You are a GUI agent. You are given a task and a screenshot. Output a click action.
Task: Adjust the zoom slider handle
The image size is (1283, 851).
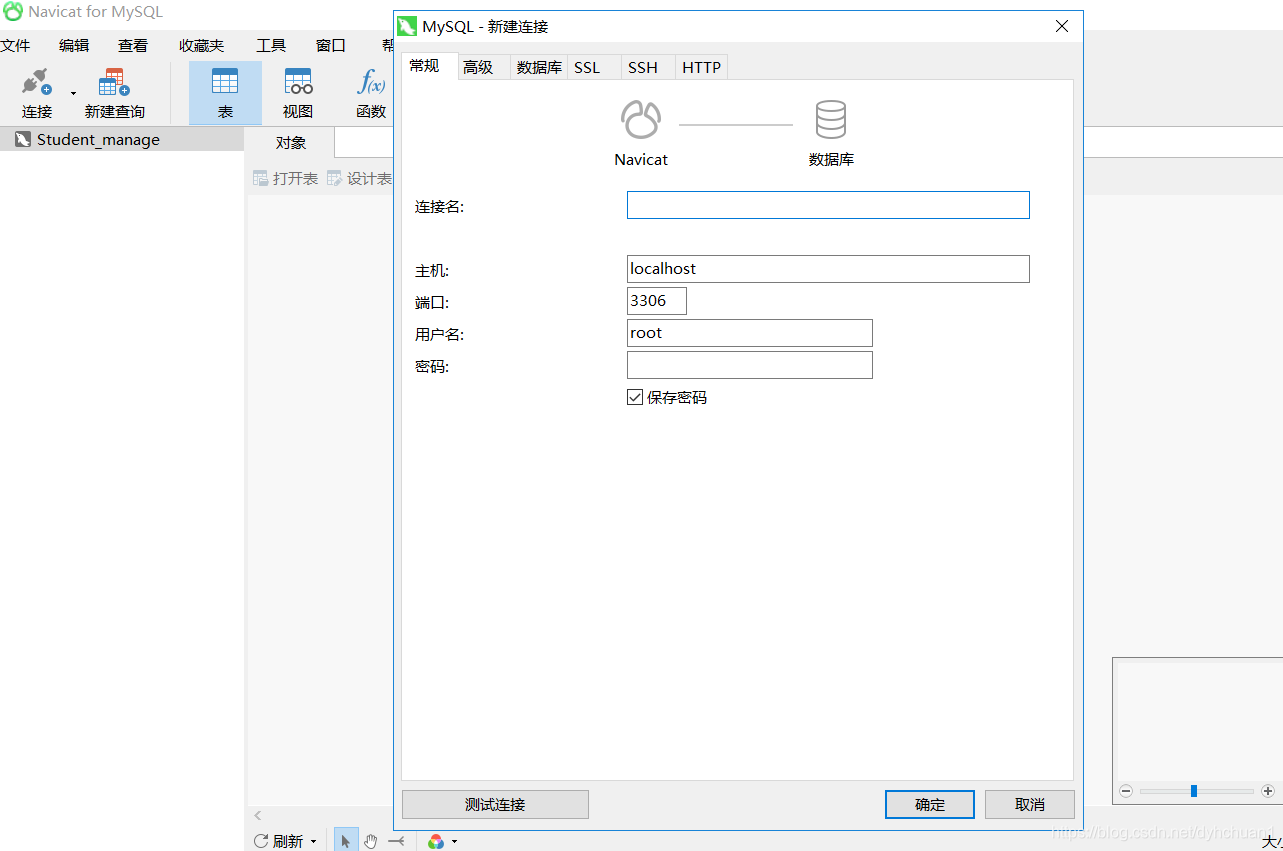1194,791
